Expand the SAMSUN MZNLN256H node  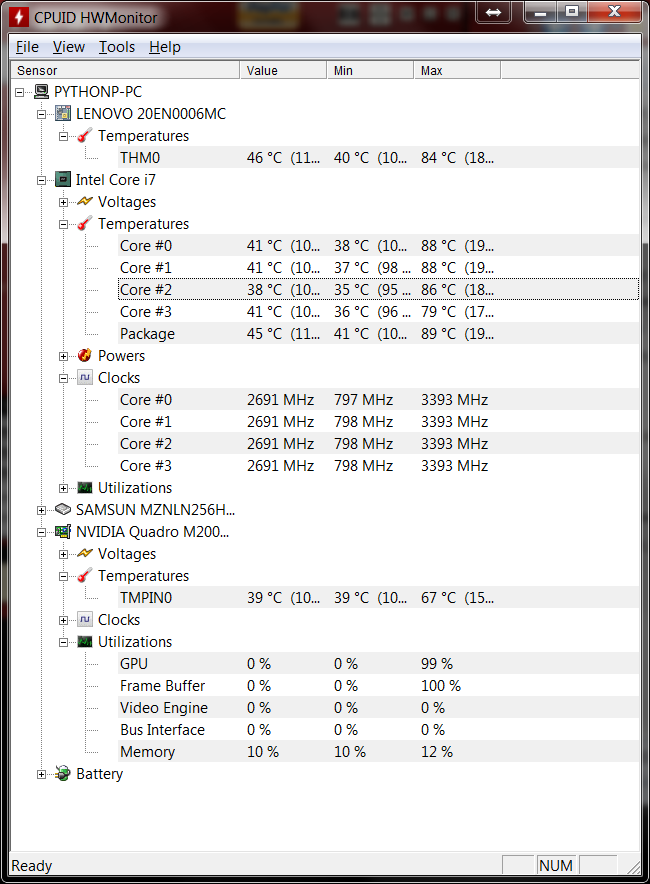[42, 510]
